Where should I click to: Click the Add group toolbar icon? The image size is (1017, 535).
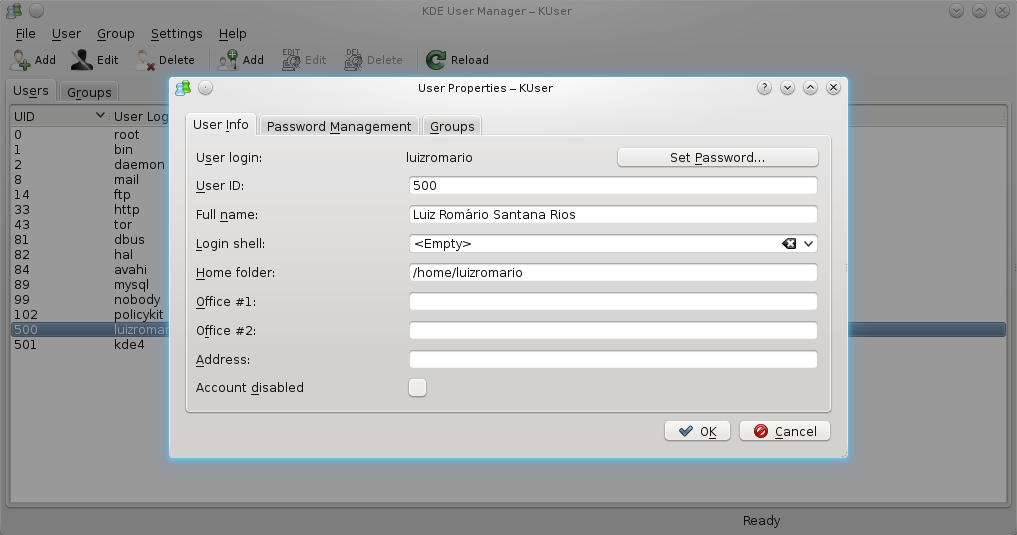229,60
